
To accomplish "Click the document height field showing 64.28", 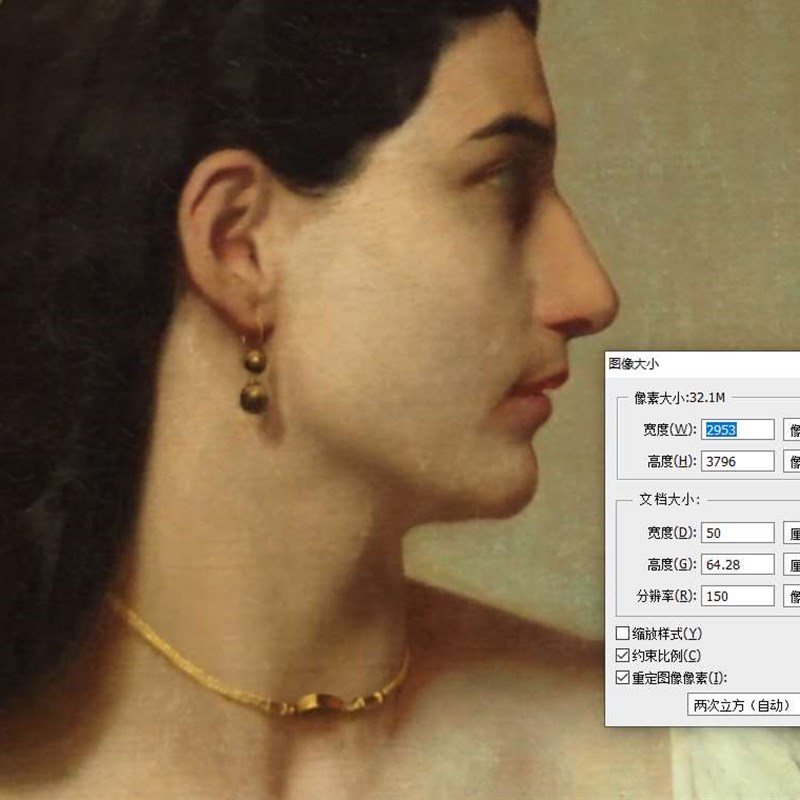I will click(x=738, y=565).
